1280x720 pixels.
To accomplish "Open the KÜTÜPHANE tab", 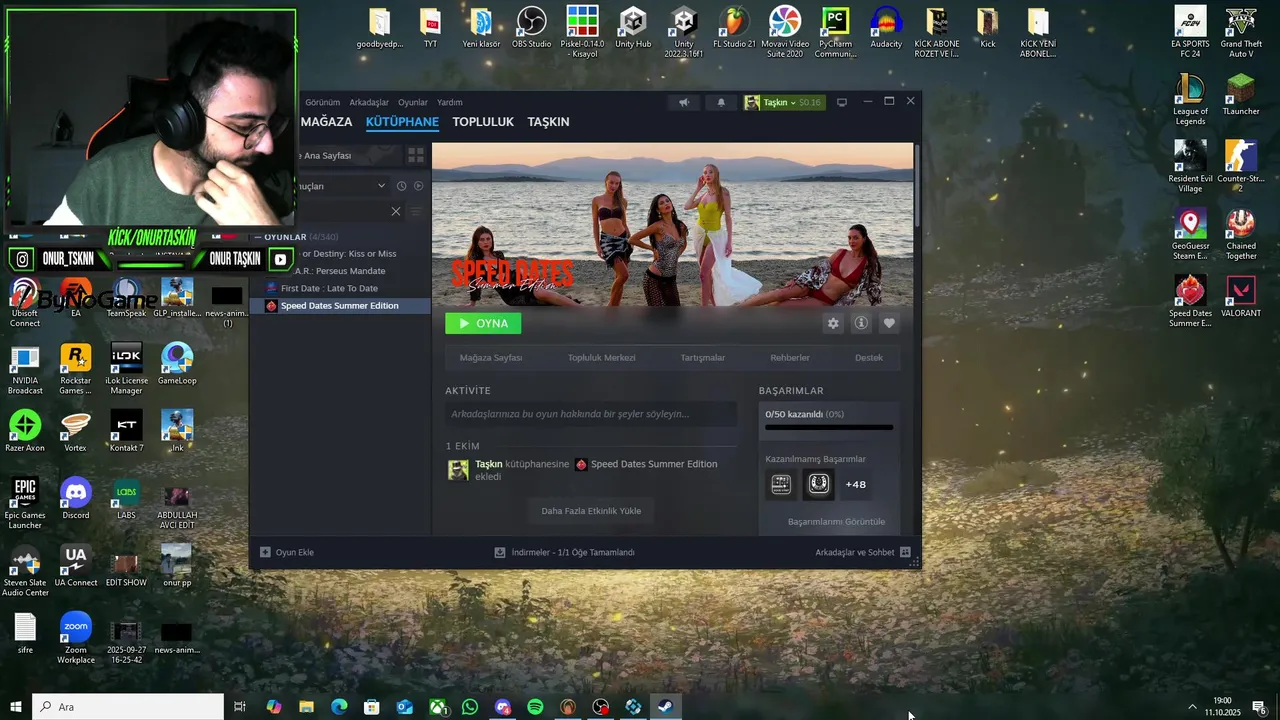I will point(402,122).
